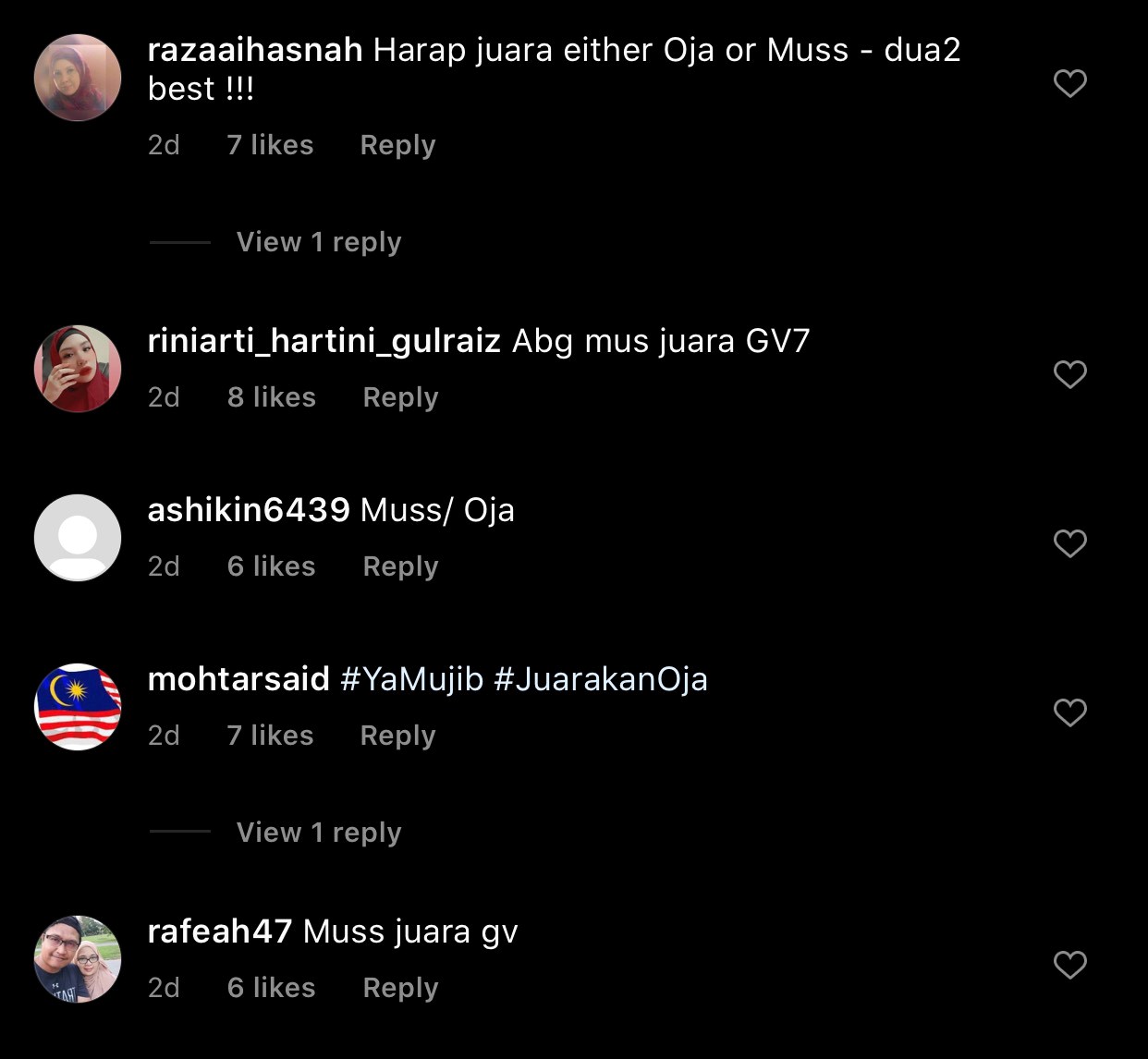Reply to razaaihasnah's comment
Screen dimensions: 1148x1059
click(397, 145)
